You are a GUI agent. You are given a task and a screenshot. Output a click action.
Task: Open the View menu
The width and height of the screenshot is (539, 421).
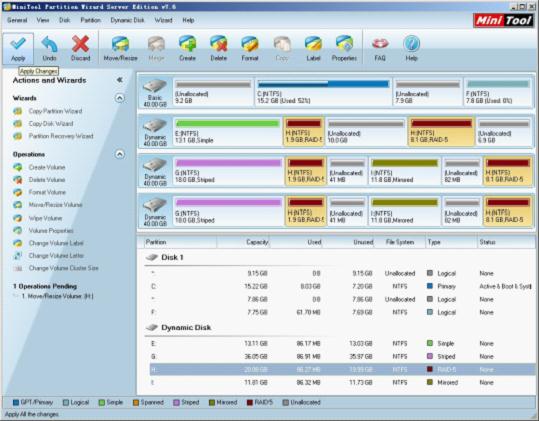[43, 20]
